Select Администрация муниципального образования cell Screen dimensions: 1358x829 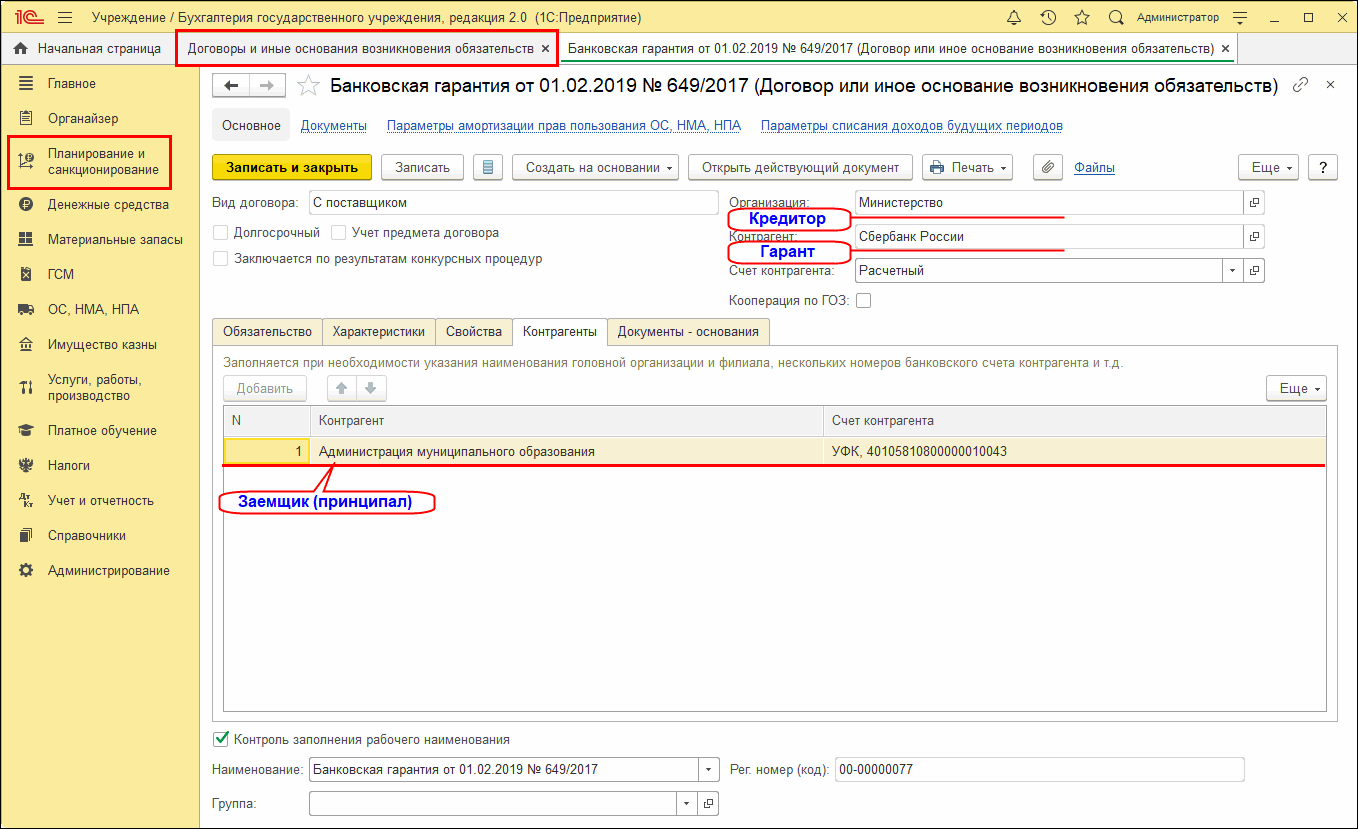tap(566, 452)
